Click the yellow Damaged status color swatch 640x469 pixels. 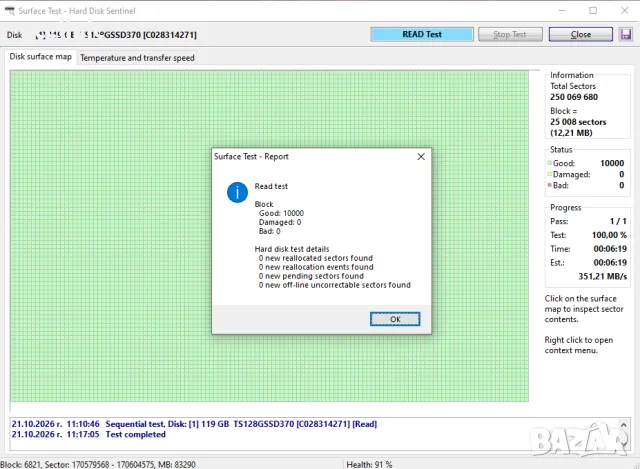tap(549, 174)
